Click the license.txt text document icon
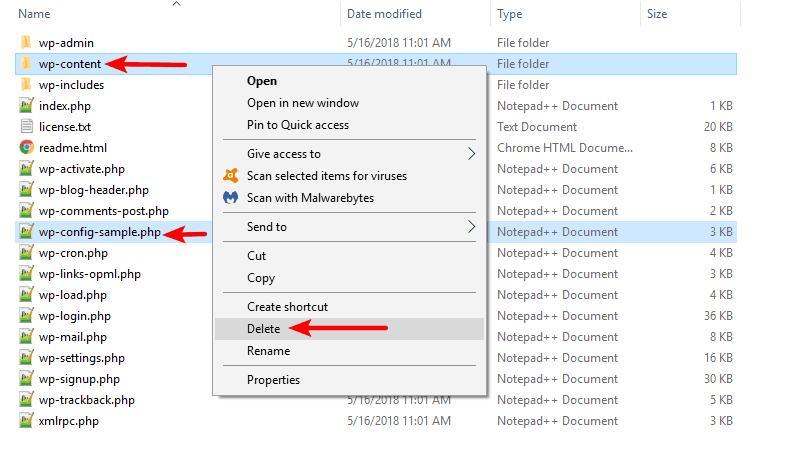Image resolution: width=809 pixels, height=462 pixels. point(26,126)
